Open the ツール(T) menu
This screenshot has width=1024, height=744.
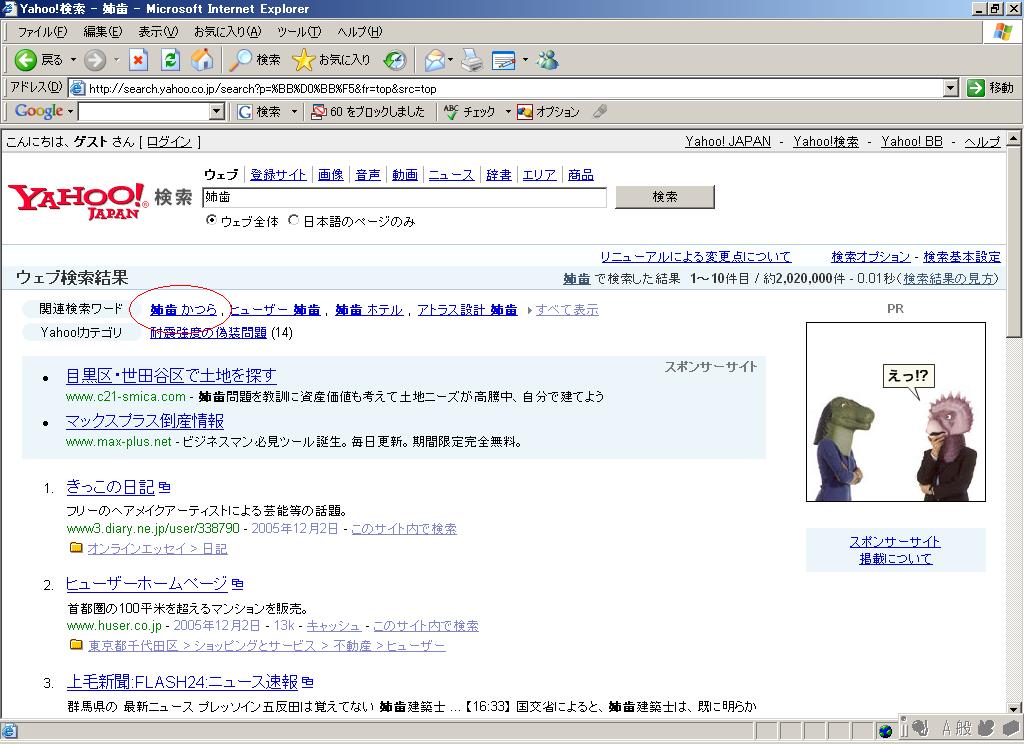coord(299,31)
